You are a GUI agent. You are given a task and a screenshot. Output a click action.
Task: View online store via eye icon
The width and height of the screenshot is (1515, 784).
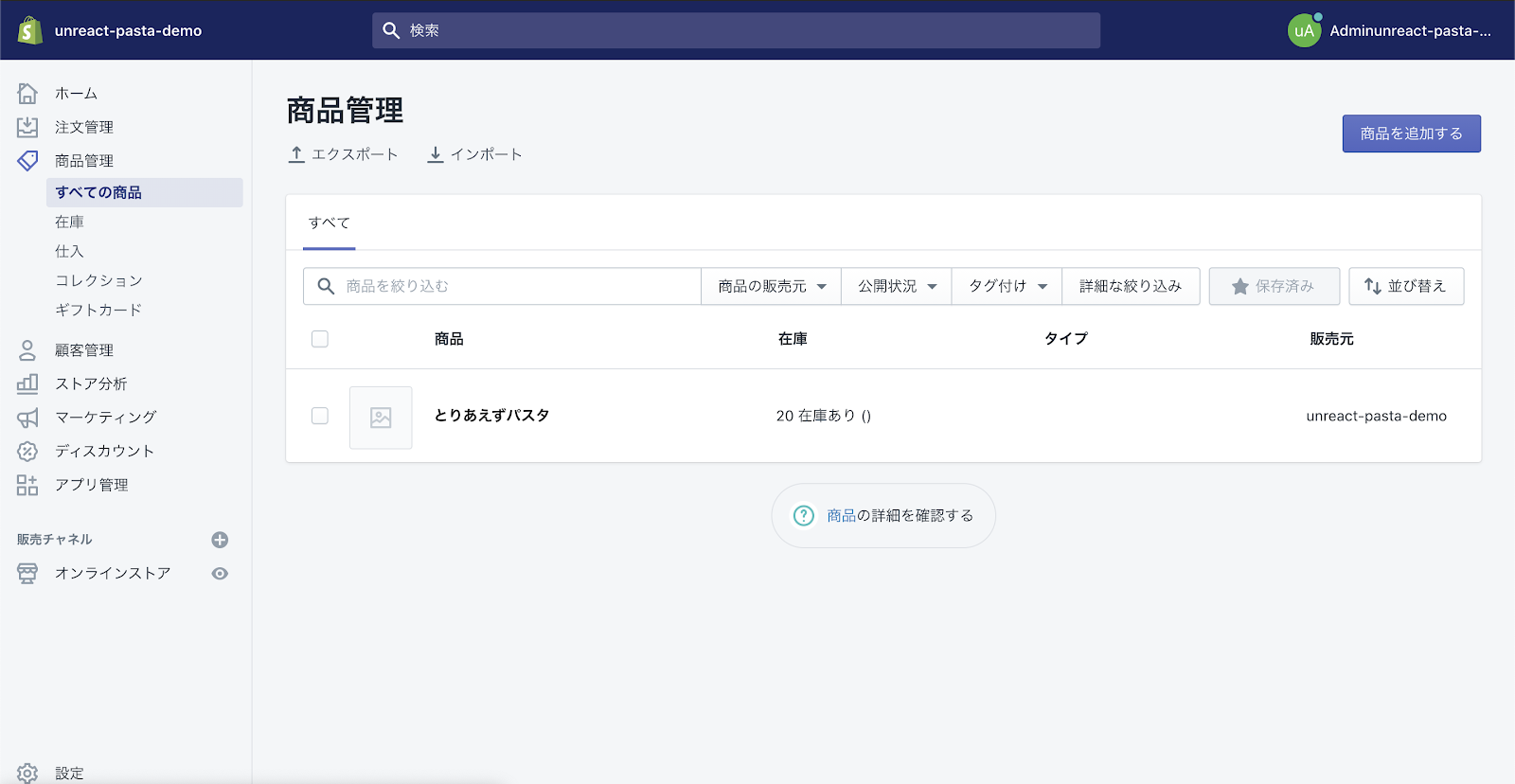coord(220,573)
